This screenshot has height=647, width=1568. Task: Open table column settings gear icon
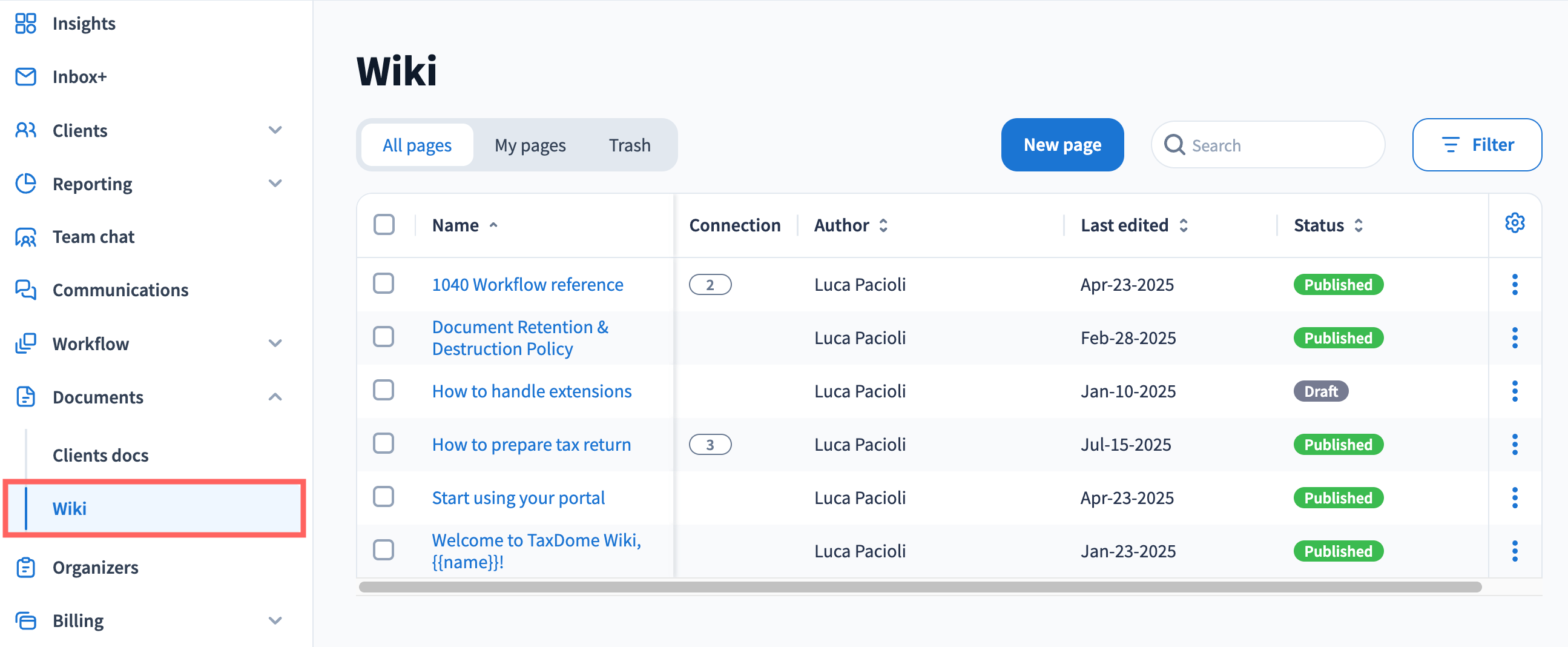click(1515, 224)
